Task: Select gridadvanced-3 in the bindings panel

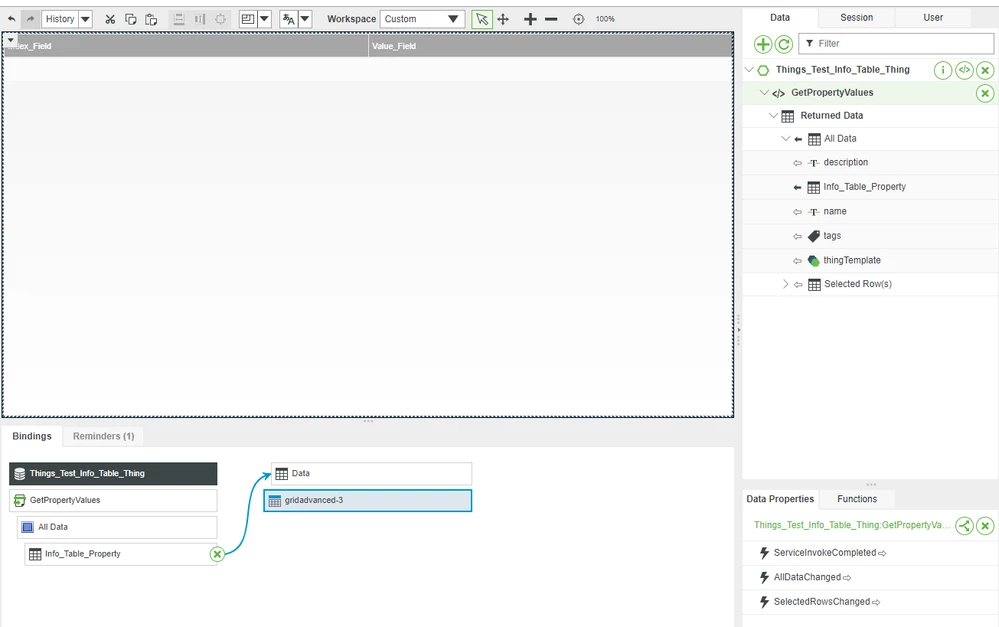Action: click(x=368, y=501)
